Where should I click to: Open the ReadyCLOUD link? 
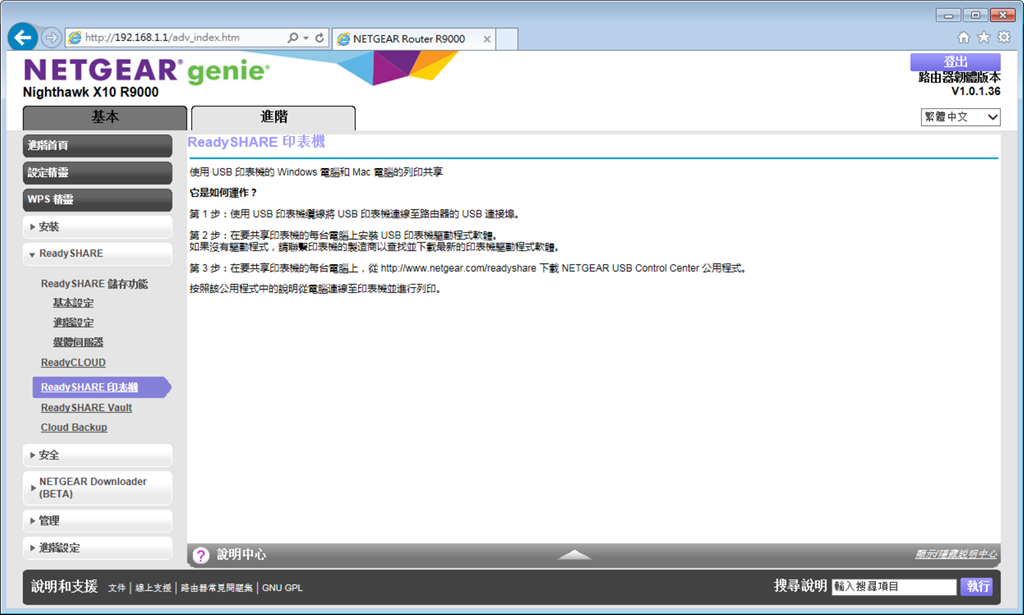click(73, 362)
